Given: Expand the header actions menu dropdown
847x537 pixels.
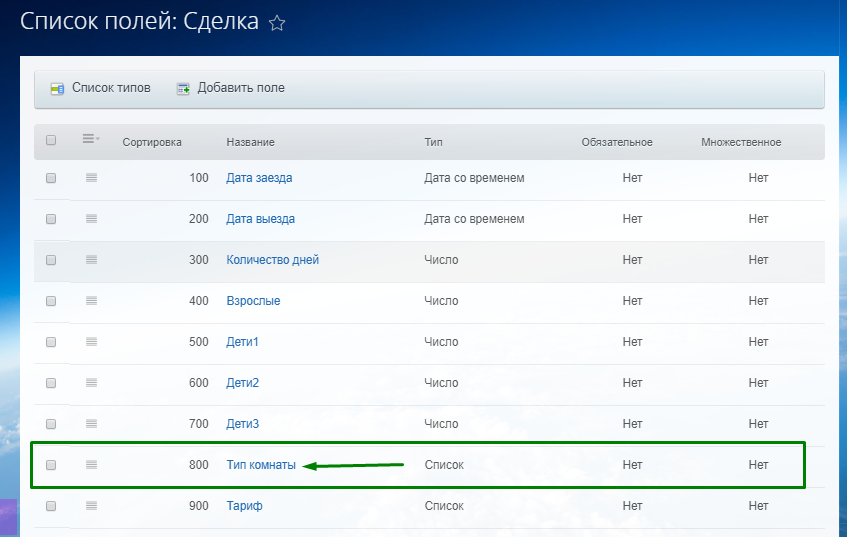Looking at the screenshot, I should click(91, 140).
